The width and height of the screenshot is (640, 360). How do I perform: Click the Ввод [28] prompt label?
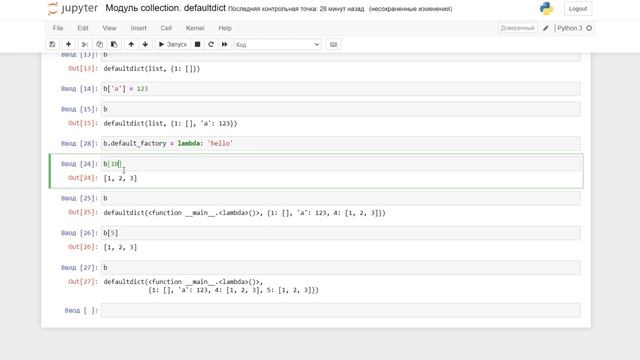point(79,143)
